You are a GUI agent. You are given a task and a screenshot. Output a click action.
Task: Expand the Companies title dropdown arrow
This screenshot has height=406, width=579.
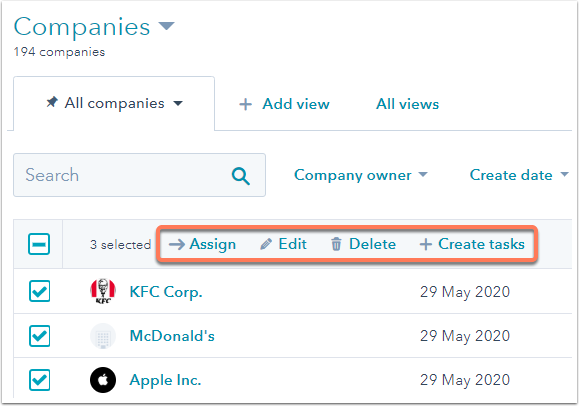[167, 26]
